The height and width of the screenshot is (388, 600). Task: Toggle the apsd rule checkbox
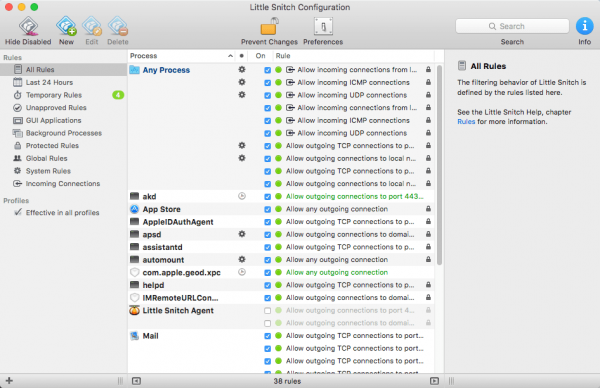coord(267,234)
